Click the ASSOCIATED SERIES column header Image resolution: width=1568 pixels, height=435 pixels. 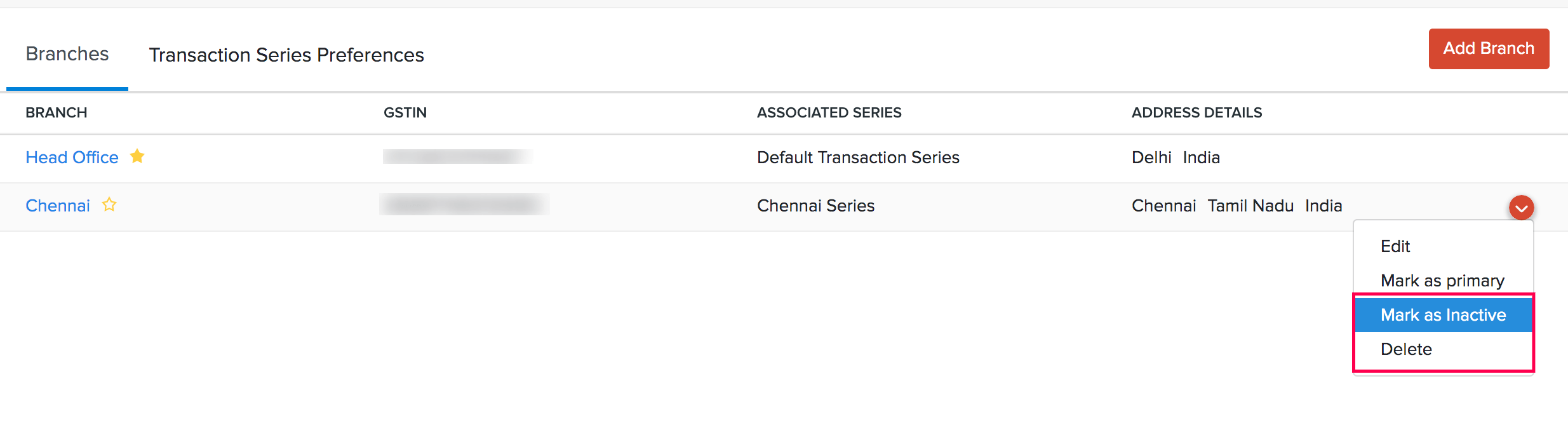click(829, 112)
